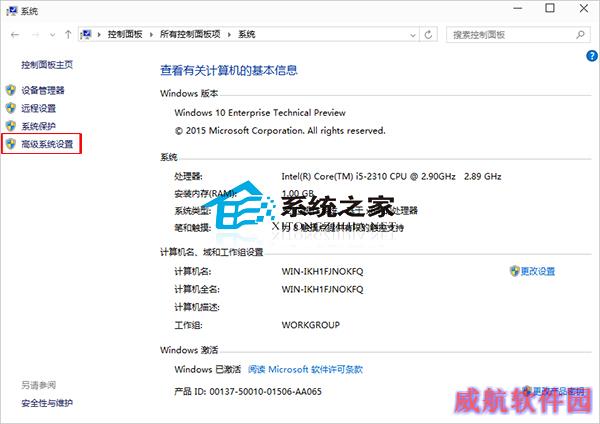
Task: Open Security and Maintenance (安全性与维护) link
Action: click(x=47, y=403)
